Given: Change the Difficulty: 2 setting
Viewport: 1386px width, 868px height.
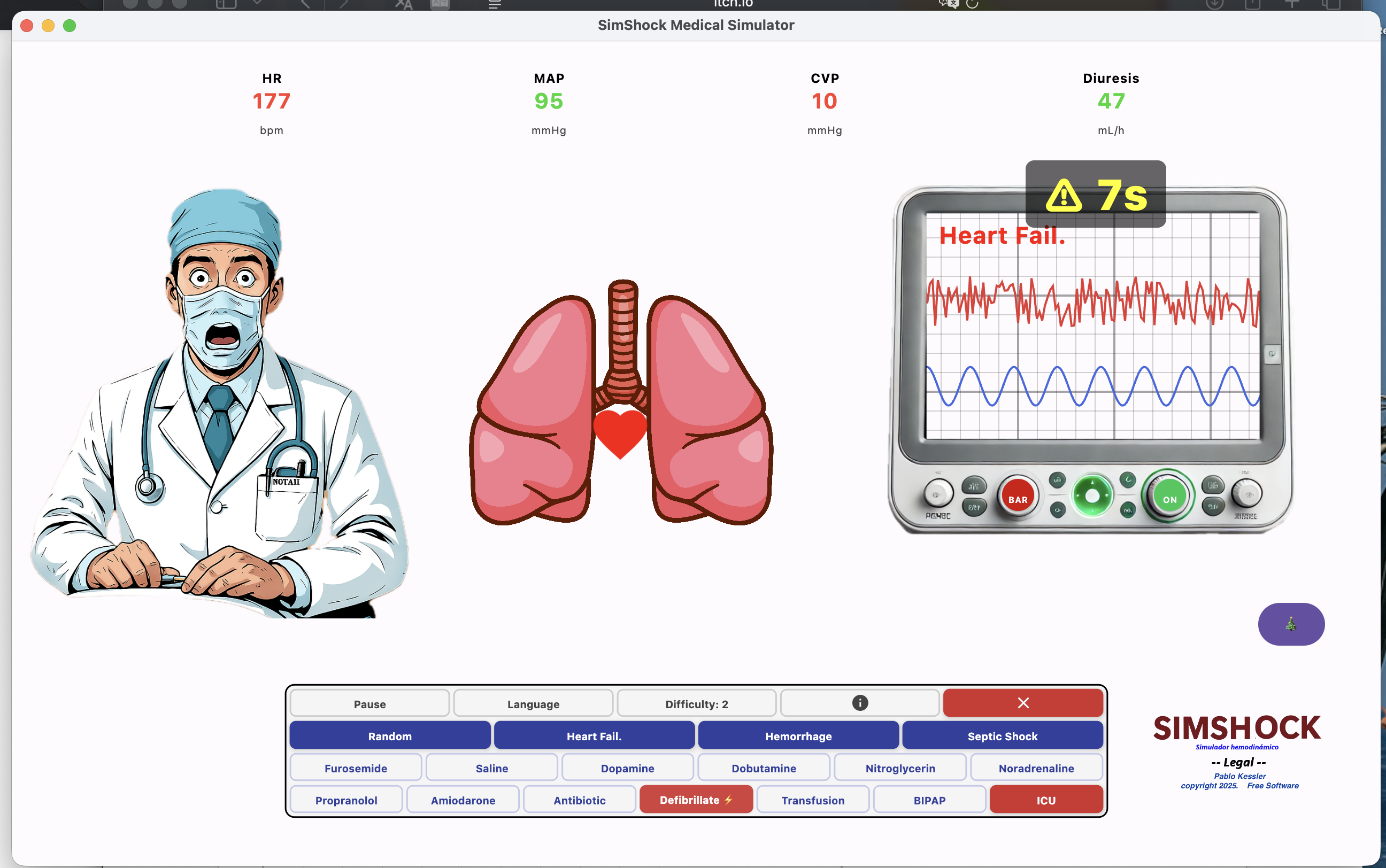Looking at the screenshot, I should pyautogui.click(x=696, y=704).
